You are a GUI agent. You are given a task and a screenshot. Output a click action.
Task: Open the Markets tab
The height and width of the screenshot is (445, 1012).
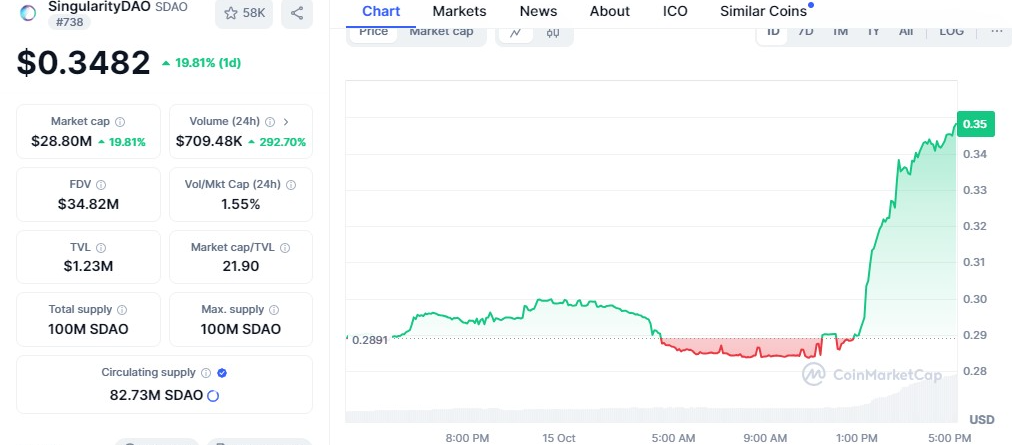[x=459, y=11]
